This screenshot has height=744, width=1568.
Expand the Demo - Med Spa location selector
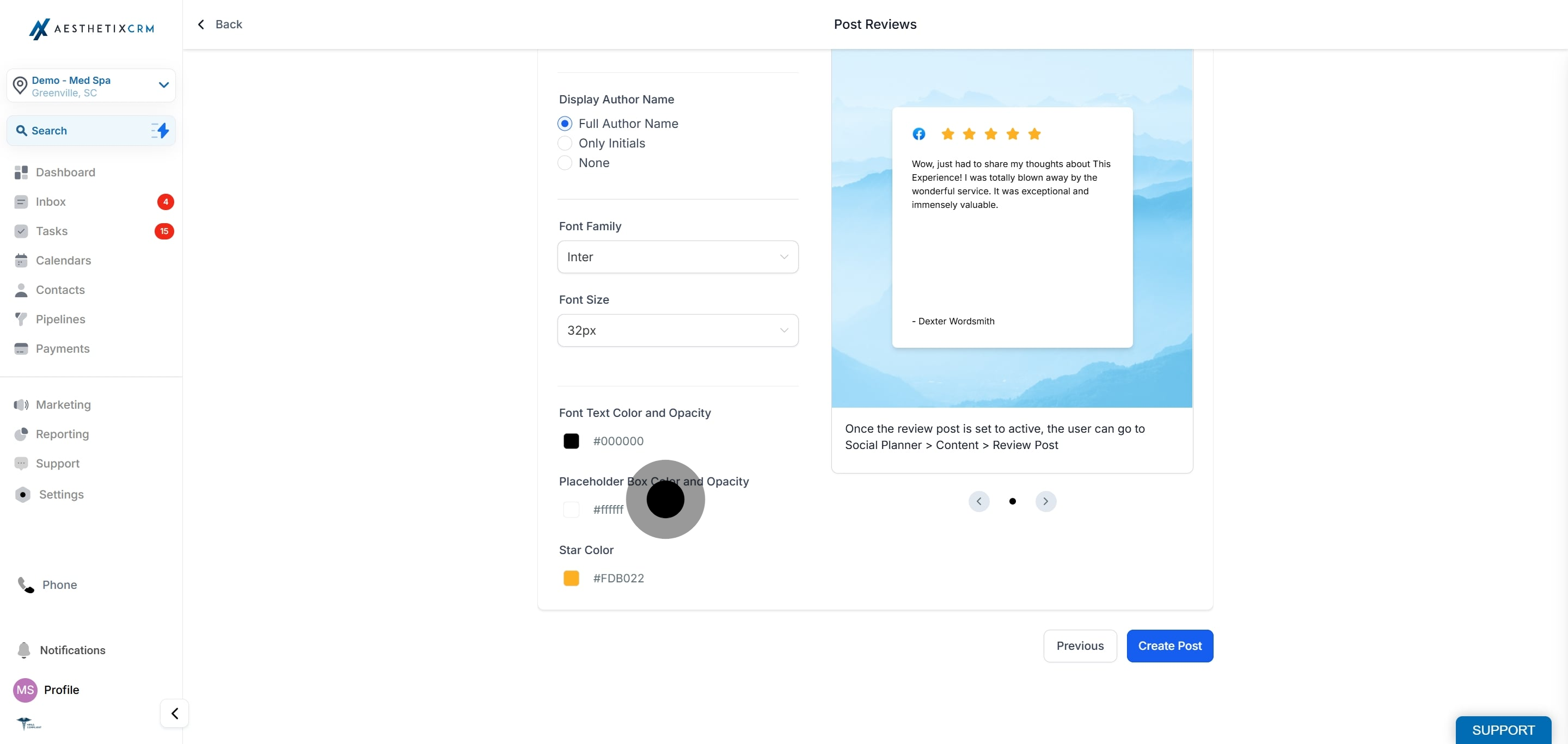pos(91,86)
